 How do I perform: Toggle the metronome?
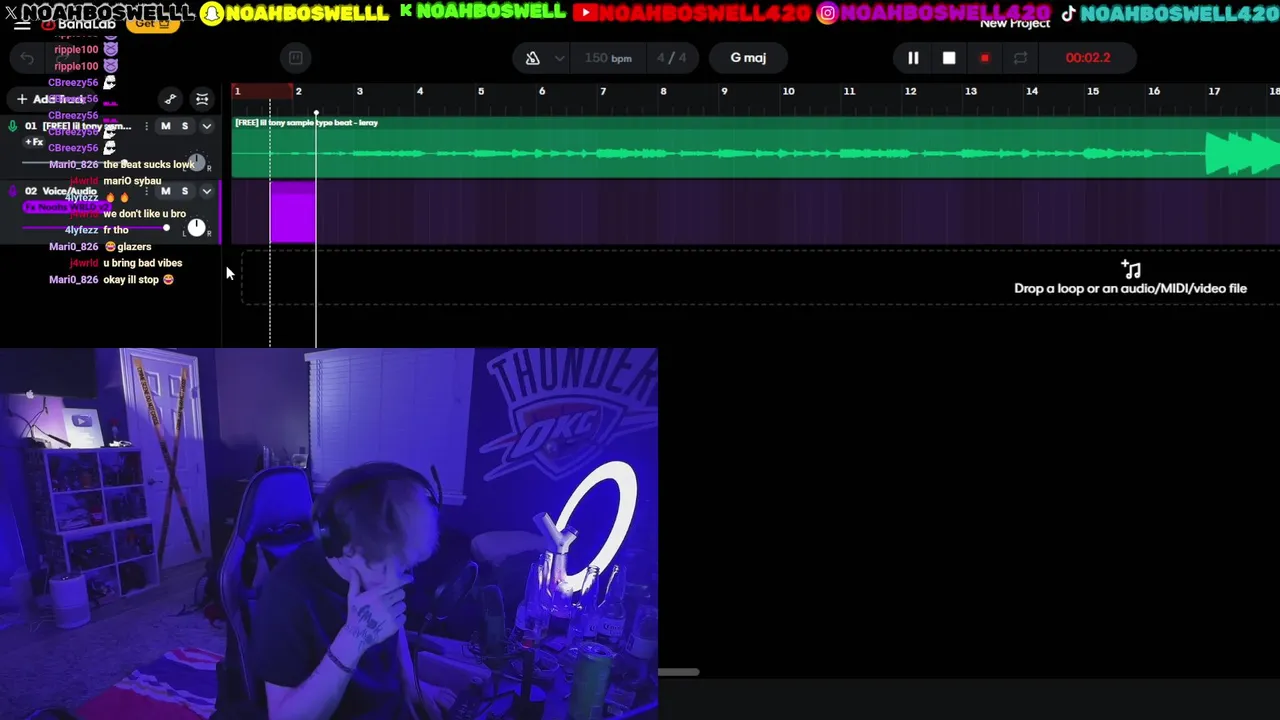pos(533,58)
